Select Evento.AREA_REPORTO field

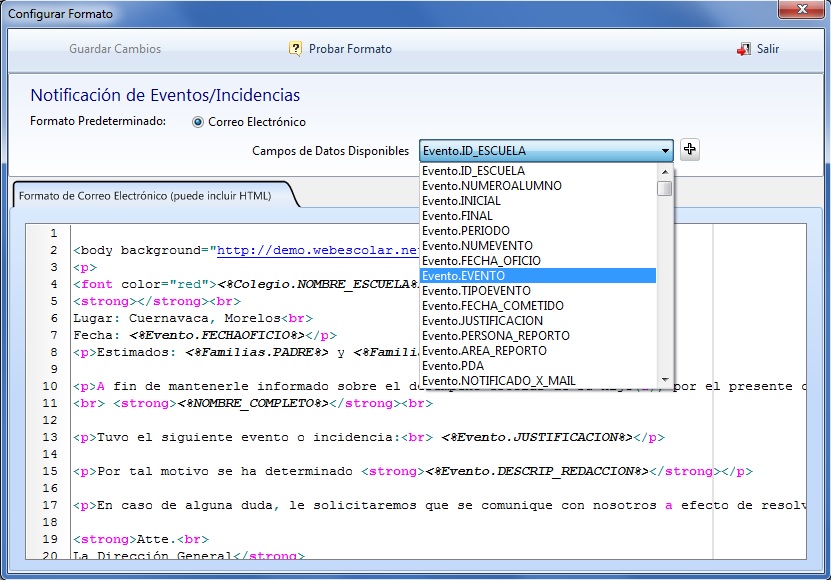[538, 350]
